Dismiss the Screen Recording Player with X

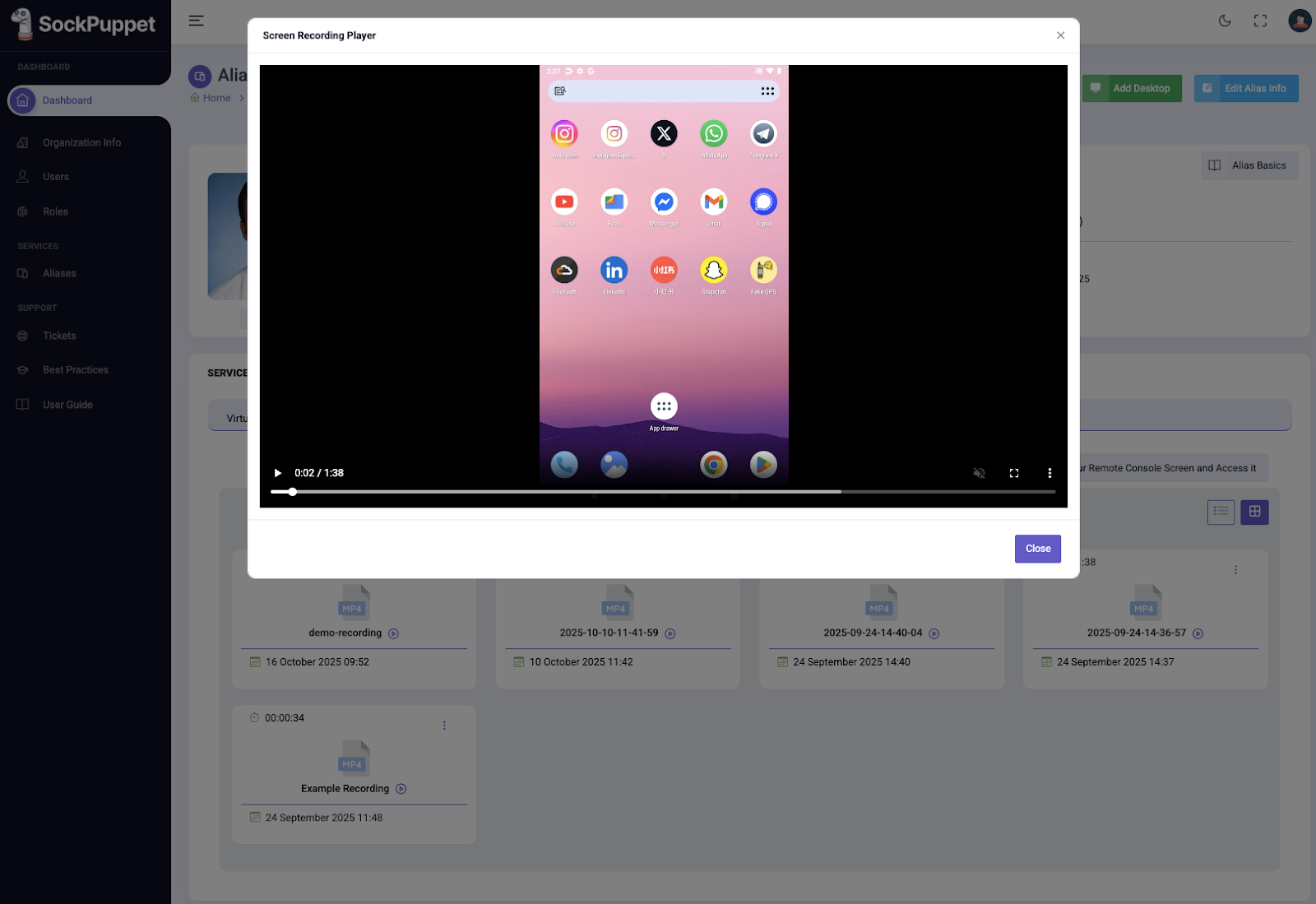tap(1060, 35)
